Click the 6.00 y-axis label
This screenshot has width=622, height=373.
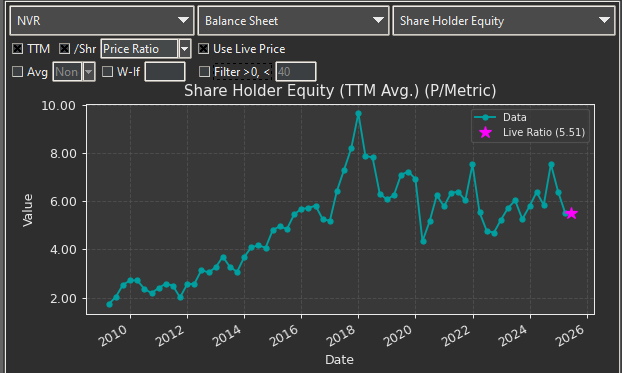[x=63, y=202]
